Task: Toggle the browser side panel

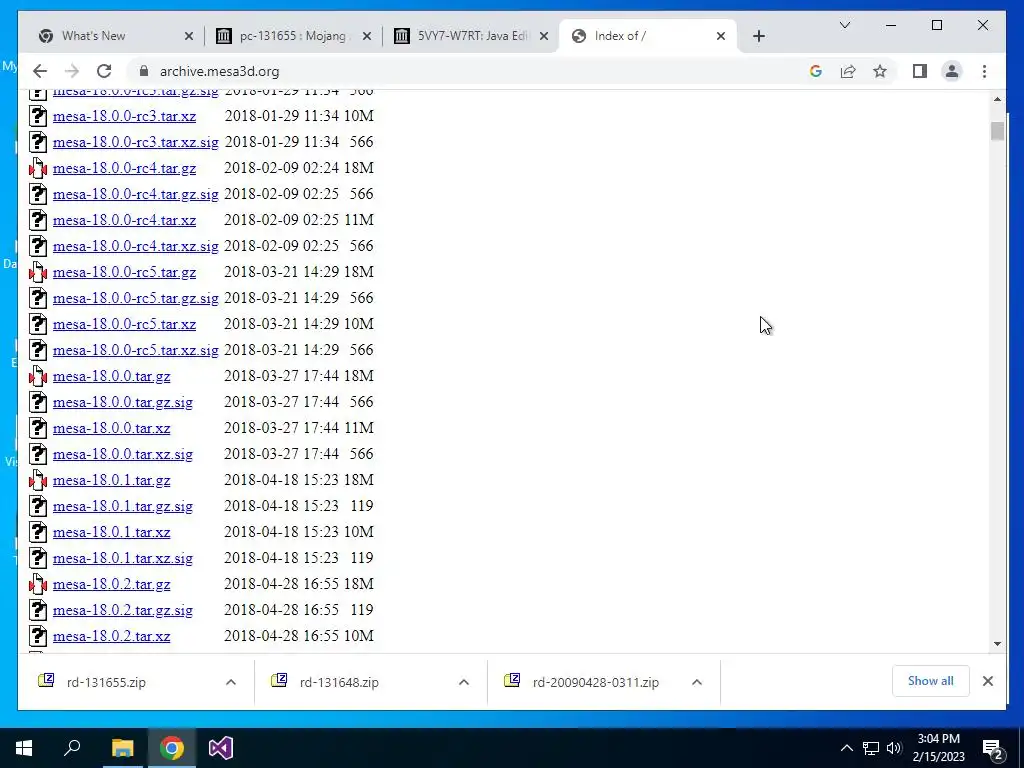Action: point(920,71)
